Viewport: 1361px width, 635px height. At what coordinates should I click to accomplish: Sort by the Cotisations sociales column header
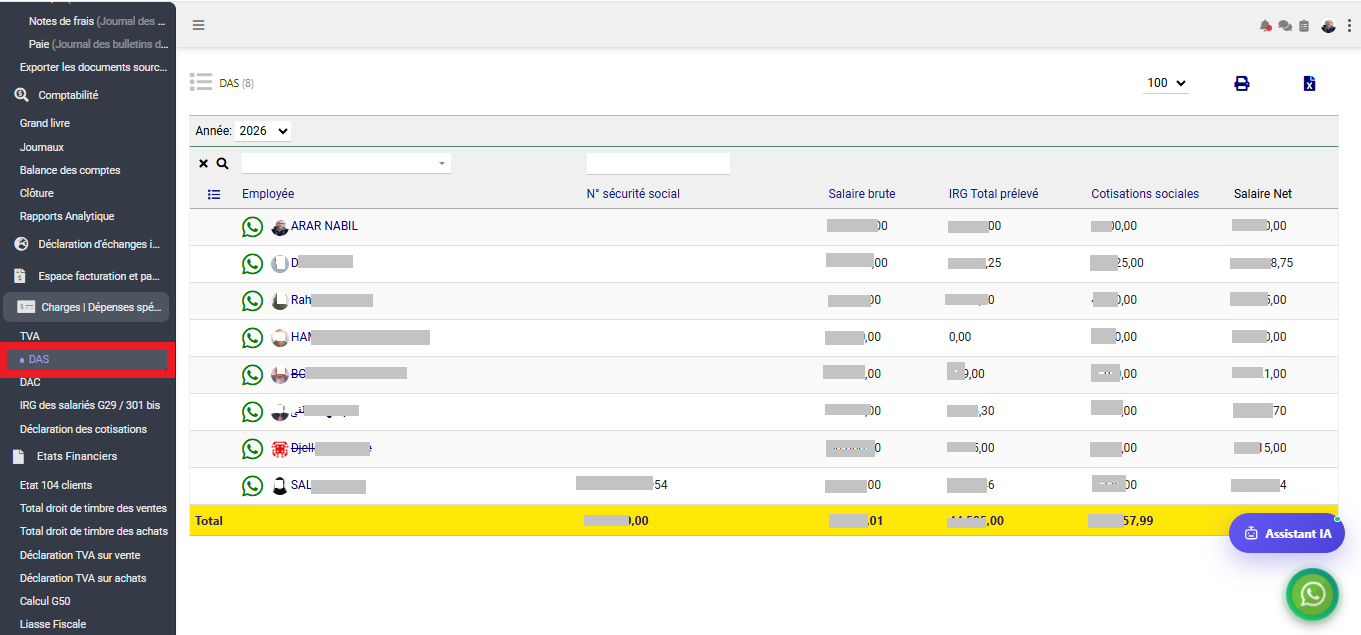pos(1145,194)
